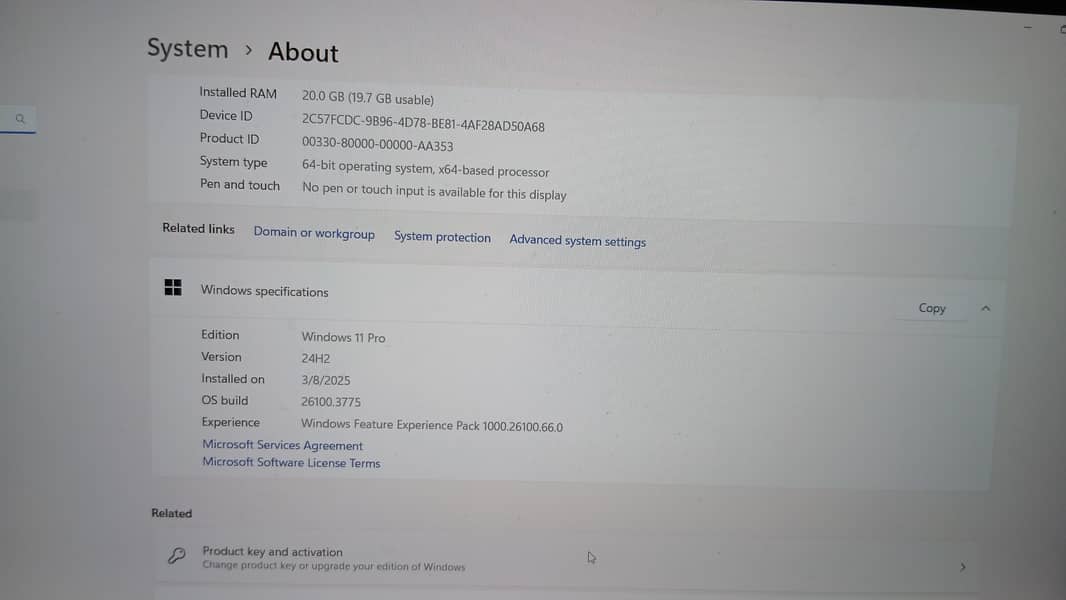Click the OS build value 26100.3775
This screenshot has height=600, width=1066.
(331, 402)
